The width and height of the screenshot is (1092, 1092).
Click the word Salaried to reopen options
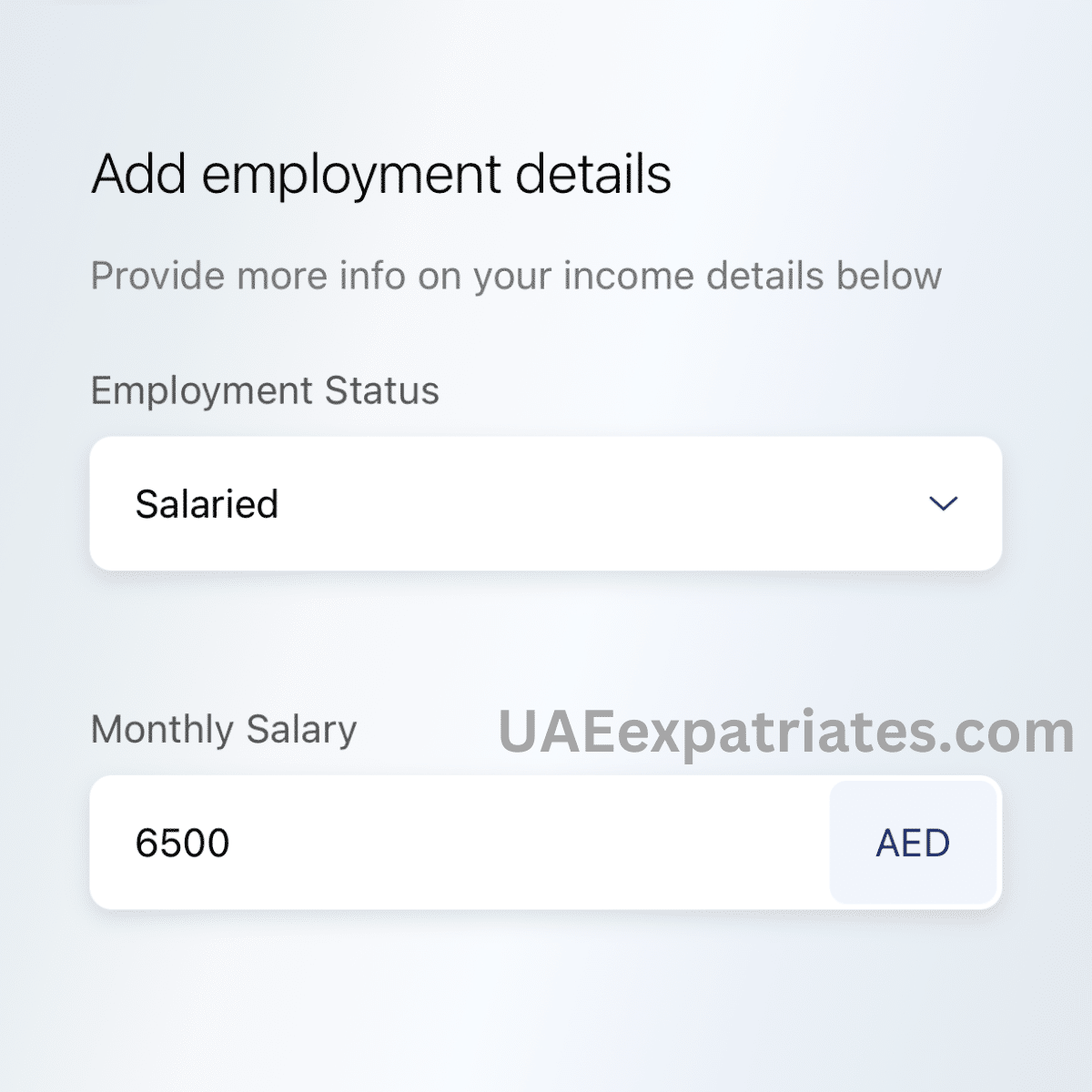point(207,504)
